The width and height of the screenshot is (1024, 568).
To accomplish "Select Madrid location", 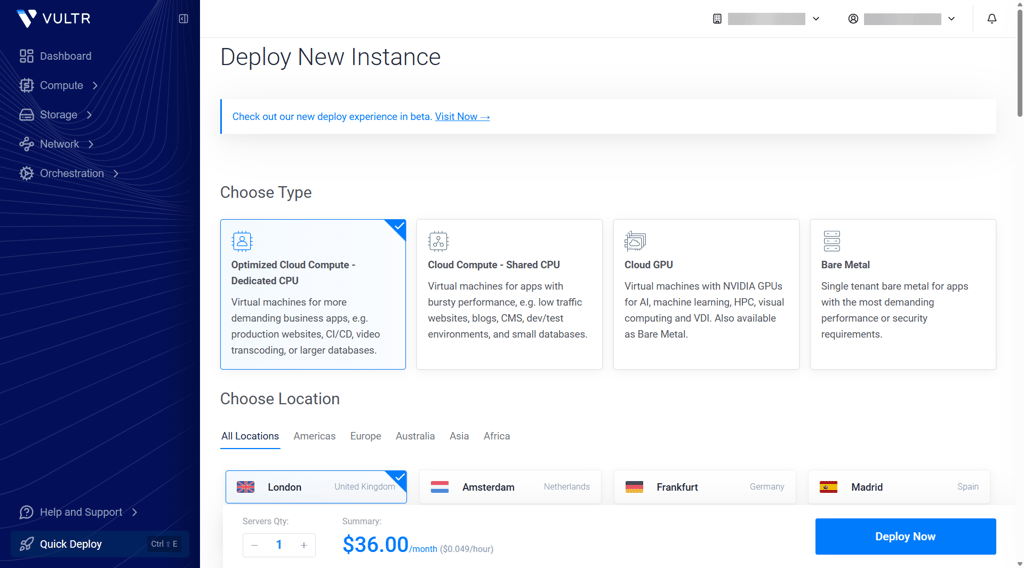I will pos(899,487).
